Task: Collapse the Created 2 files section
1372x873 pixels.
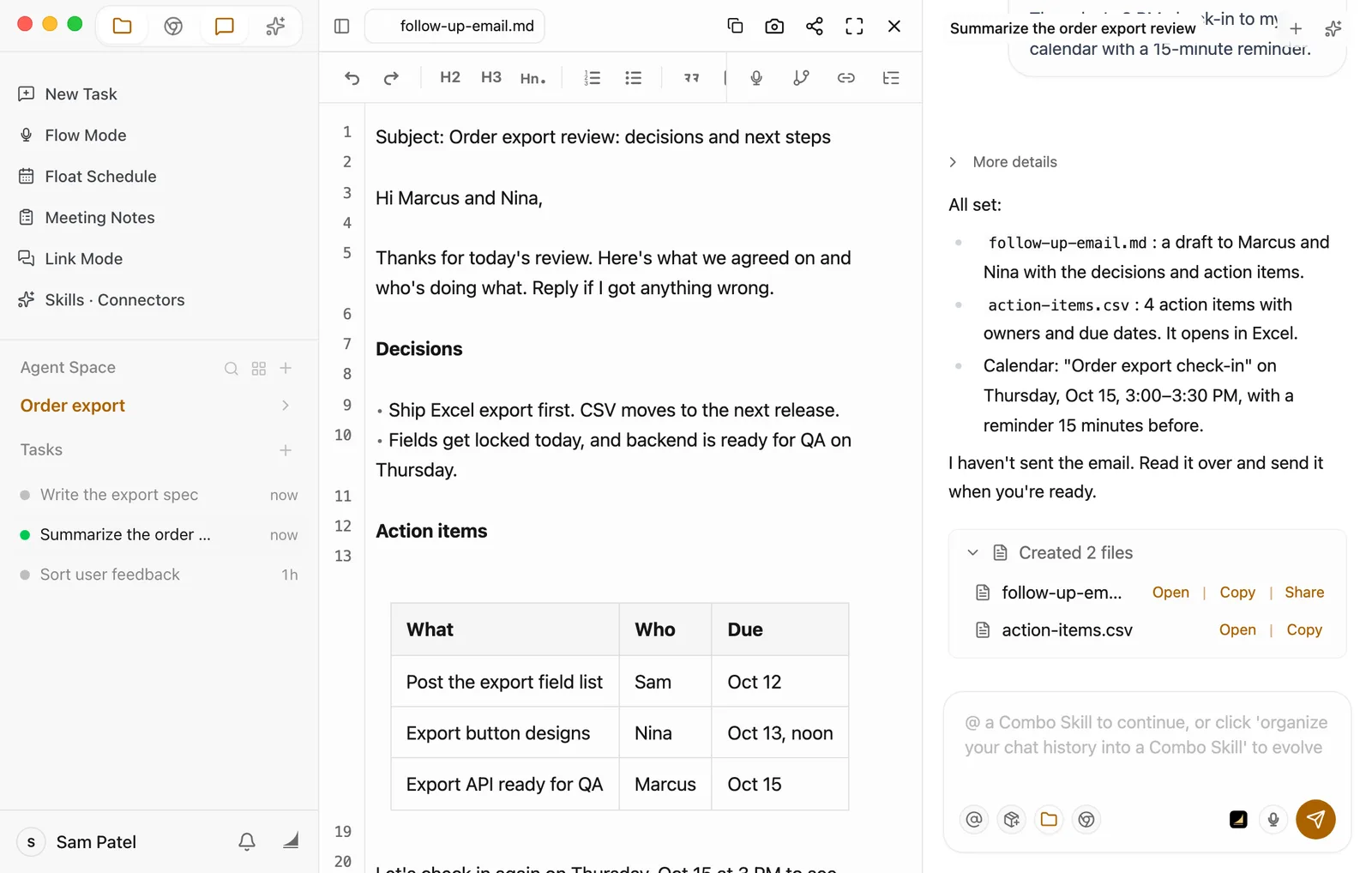Action: pos(972,553)
